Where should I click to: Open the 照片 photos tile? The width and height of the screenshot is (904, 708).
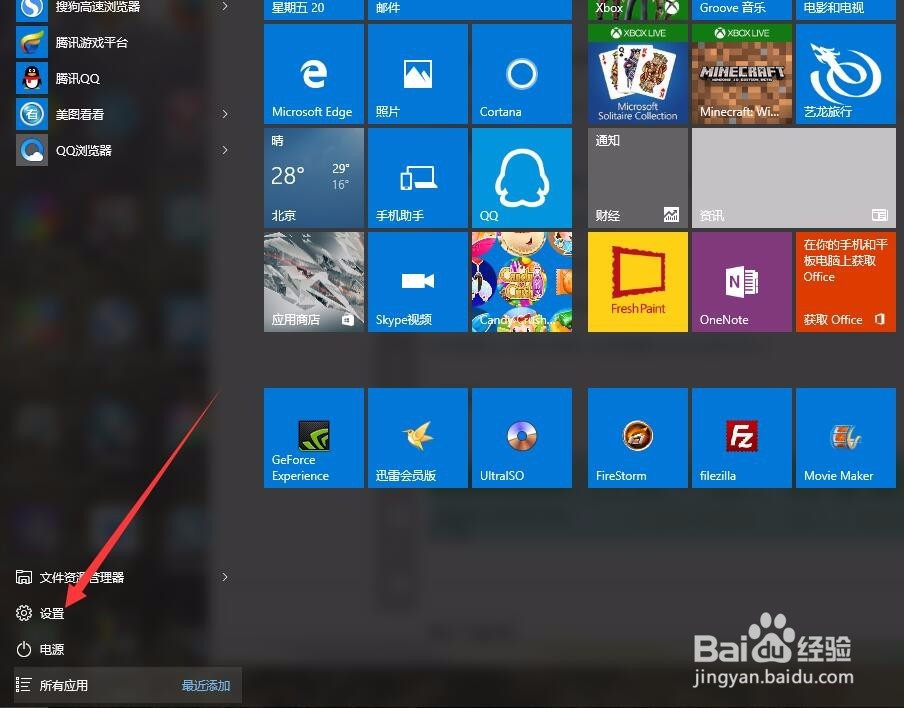click(417, 74)
